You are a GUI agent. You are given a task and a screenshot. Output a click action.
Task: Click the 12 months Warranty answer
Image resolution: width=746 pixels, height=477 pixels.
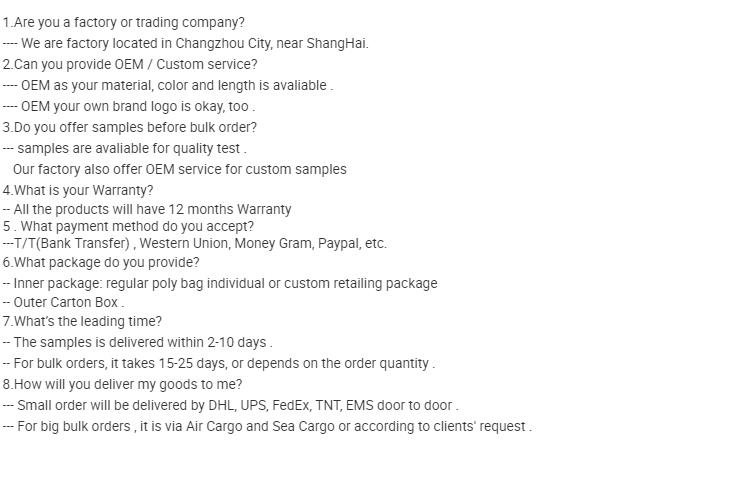147,209
